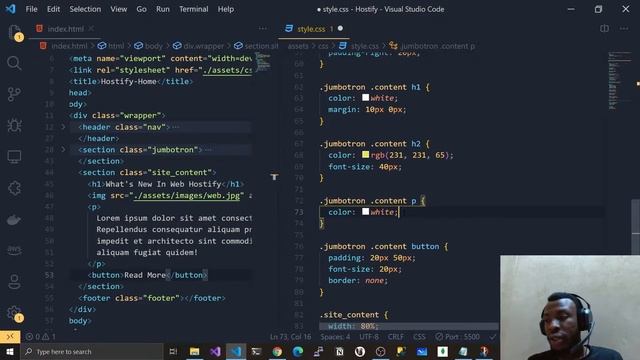Image resolution: width=640 pixels, height=360 pixels.
Task: Click Ln 73, Col 16 status item
Action: [290, 337]
